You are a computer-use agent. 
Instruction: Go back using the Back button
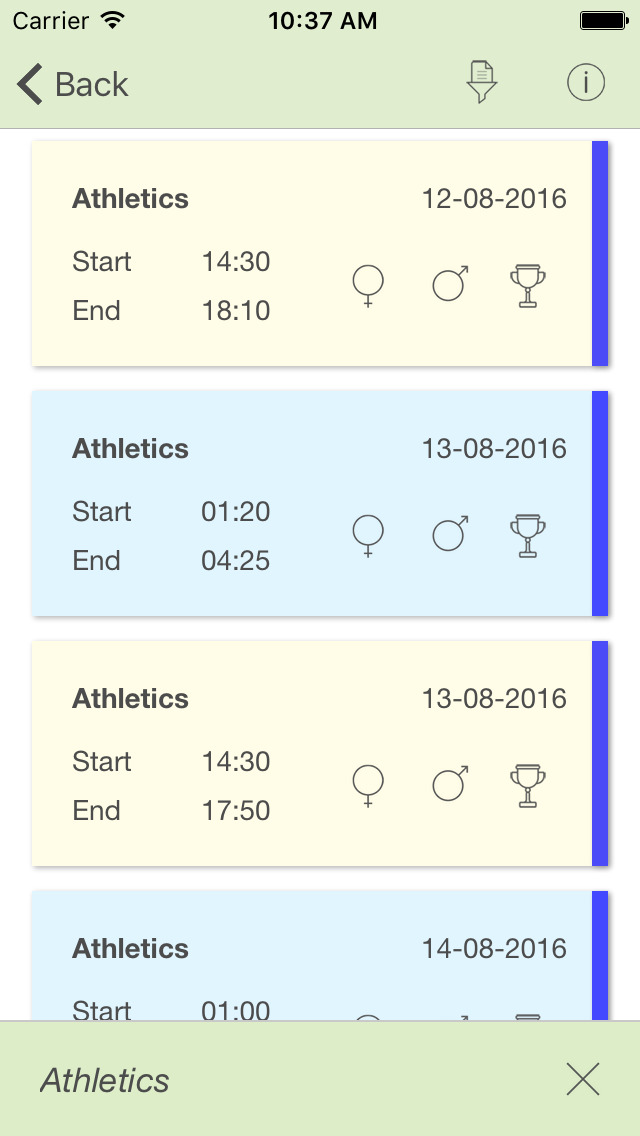pos(70,84)
